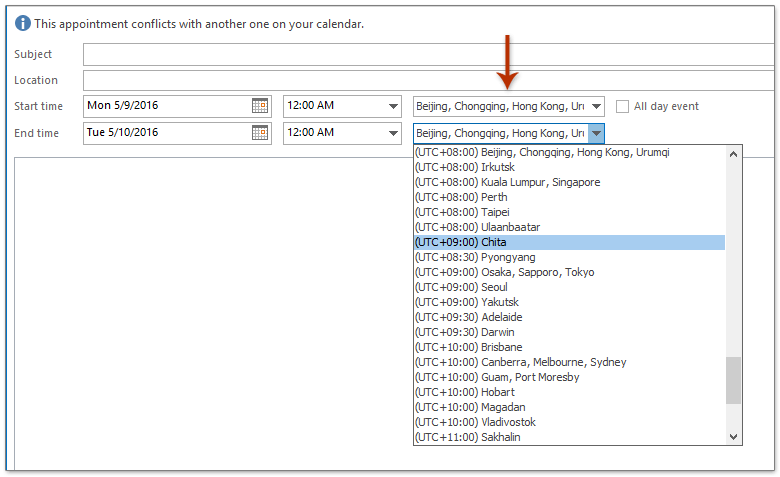Enable the All day event checkbox
780x477 pixels.
[623, 106]
